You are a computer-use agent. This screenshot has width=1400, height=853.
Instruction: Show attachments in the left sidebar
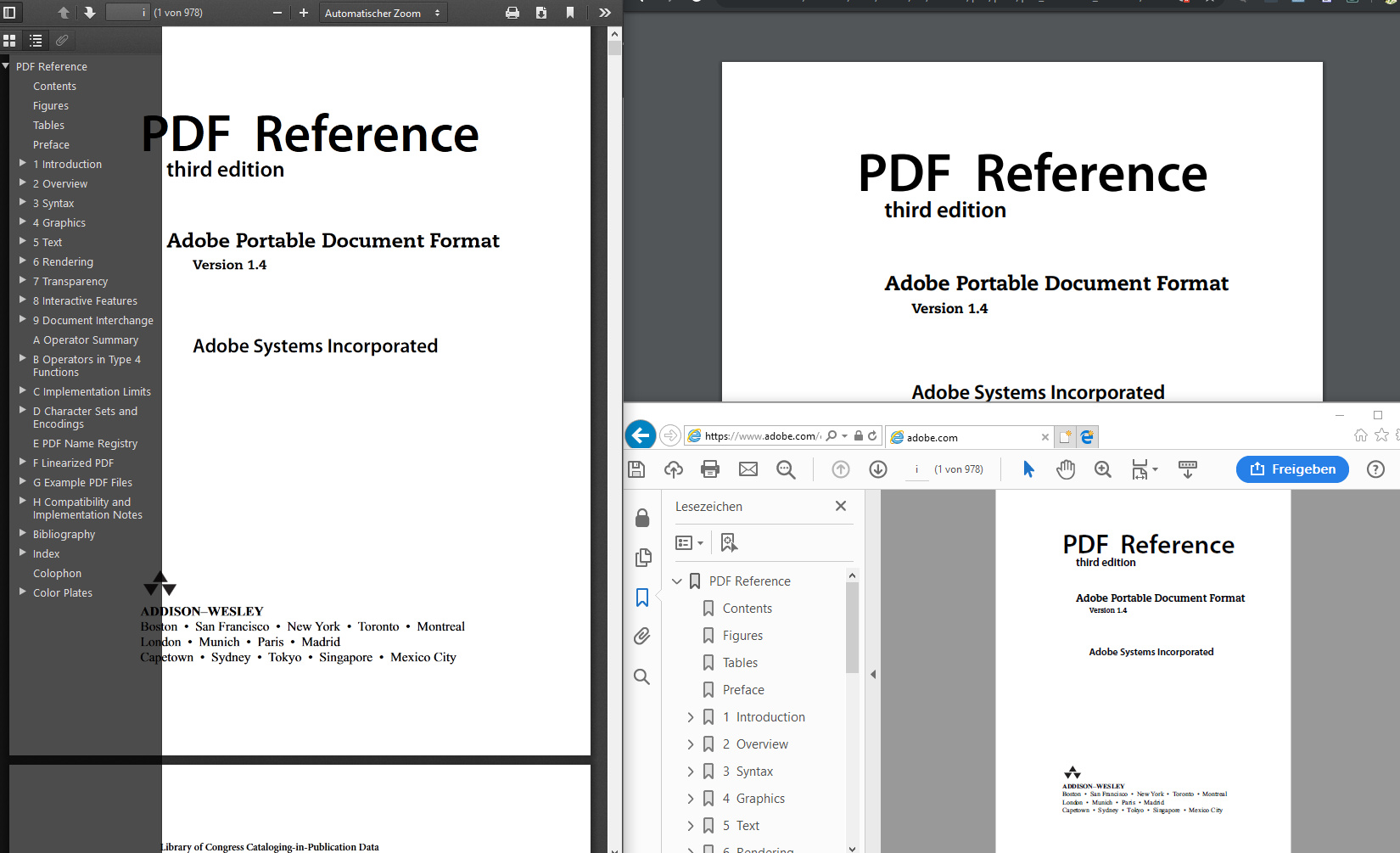coord(62,40)
